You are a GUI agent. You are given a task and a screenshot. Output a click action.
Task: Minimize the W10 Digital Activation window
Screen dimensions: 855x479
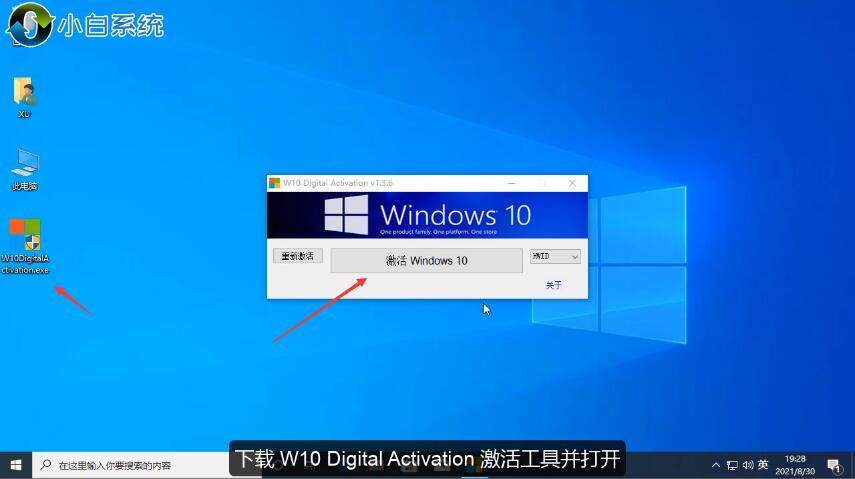(511, 183)
